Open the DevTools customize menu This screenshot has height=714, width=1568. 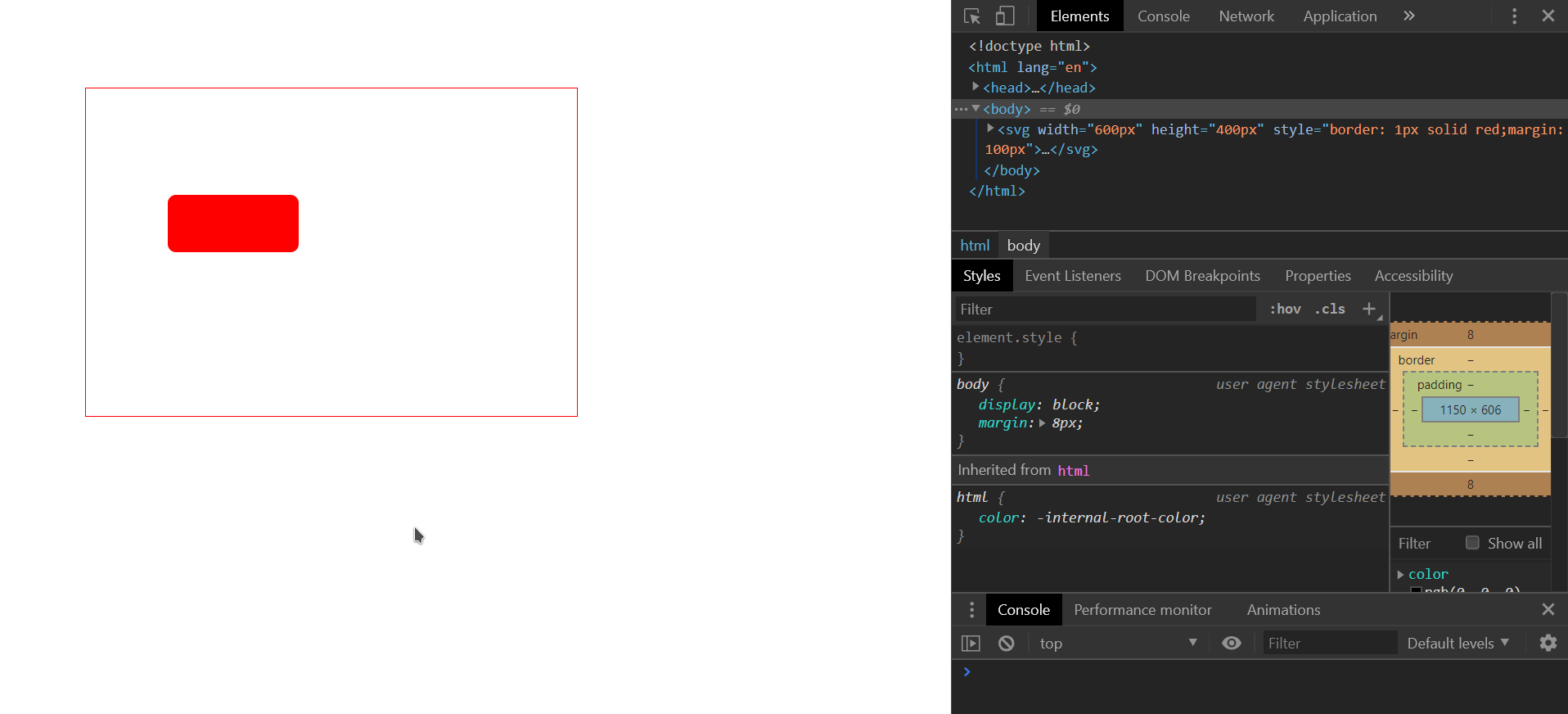point(1514,16)
